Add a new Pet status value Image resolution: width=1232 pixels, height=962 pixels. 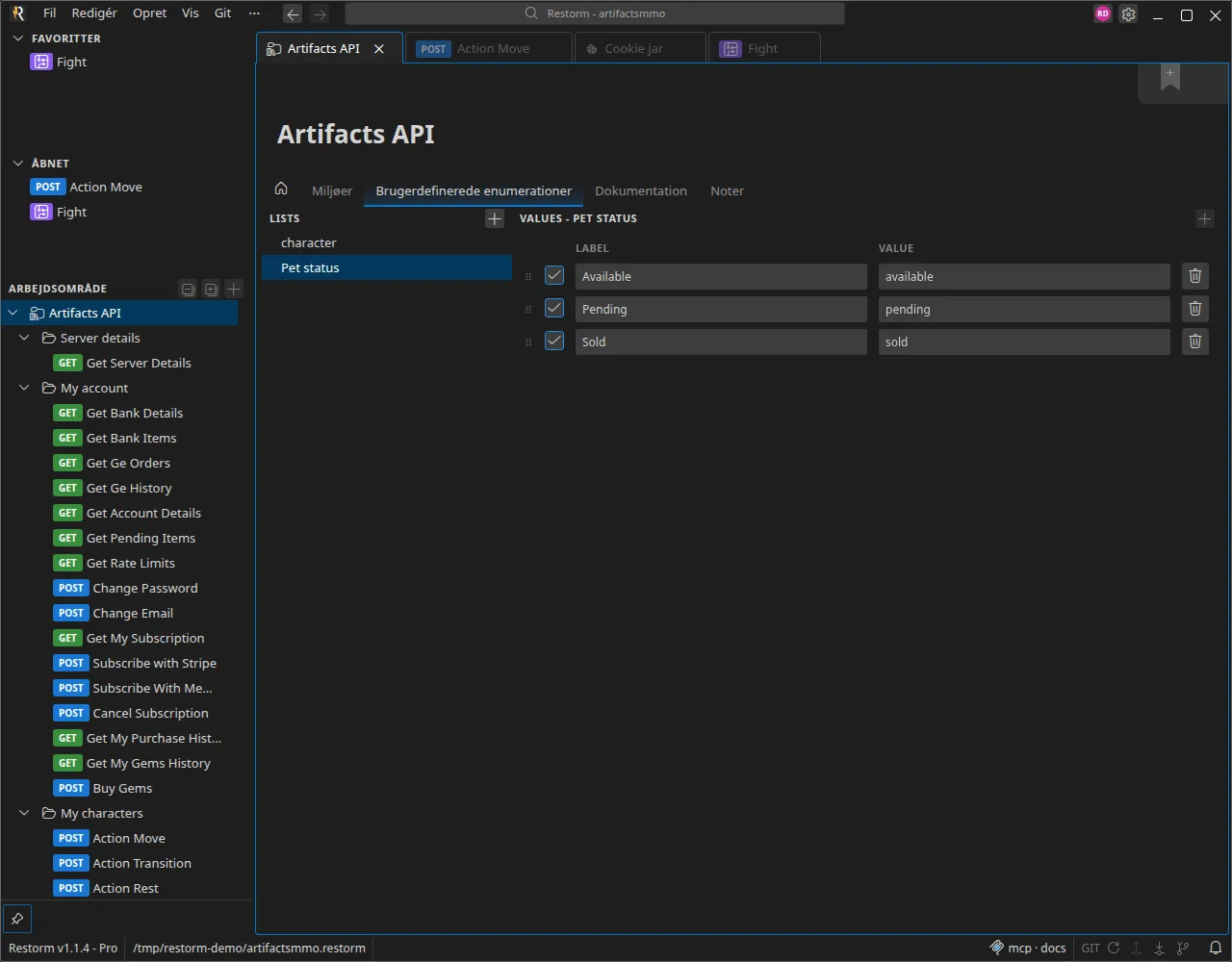1204,218
